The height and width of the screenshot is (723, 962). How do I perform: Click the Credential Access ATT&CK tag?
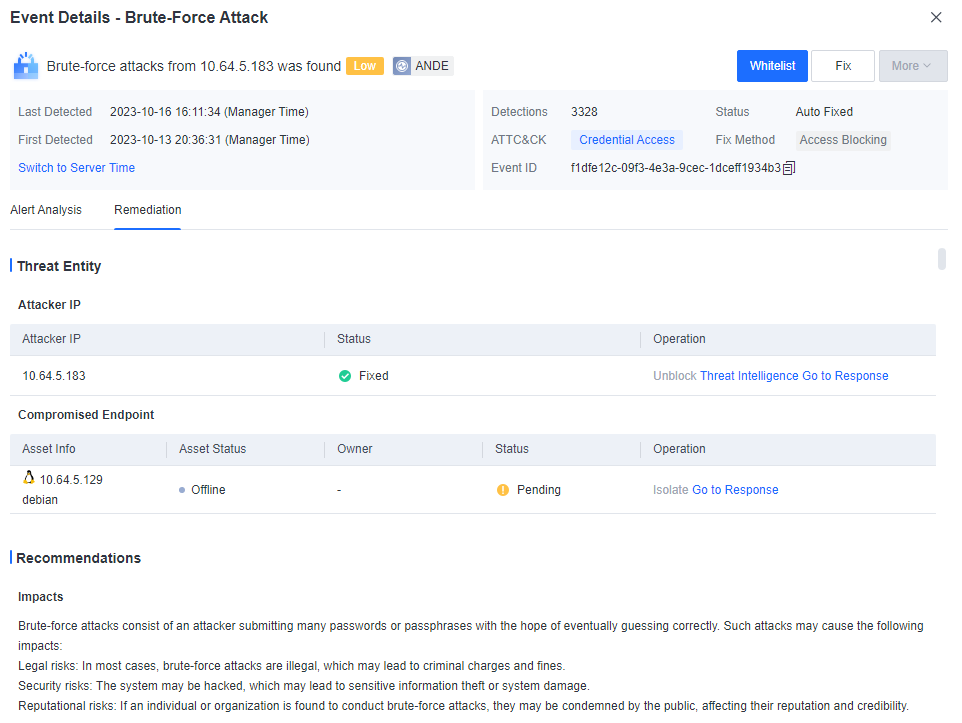[627, 140]
